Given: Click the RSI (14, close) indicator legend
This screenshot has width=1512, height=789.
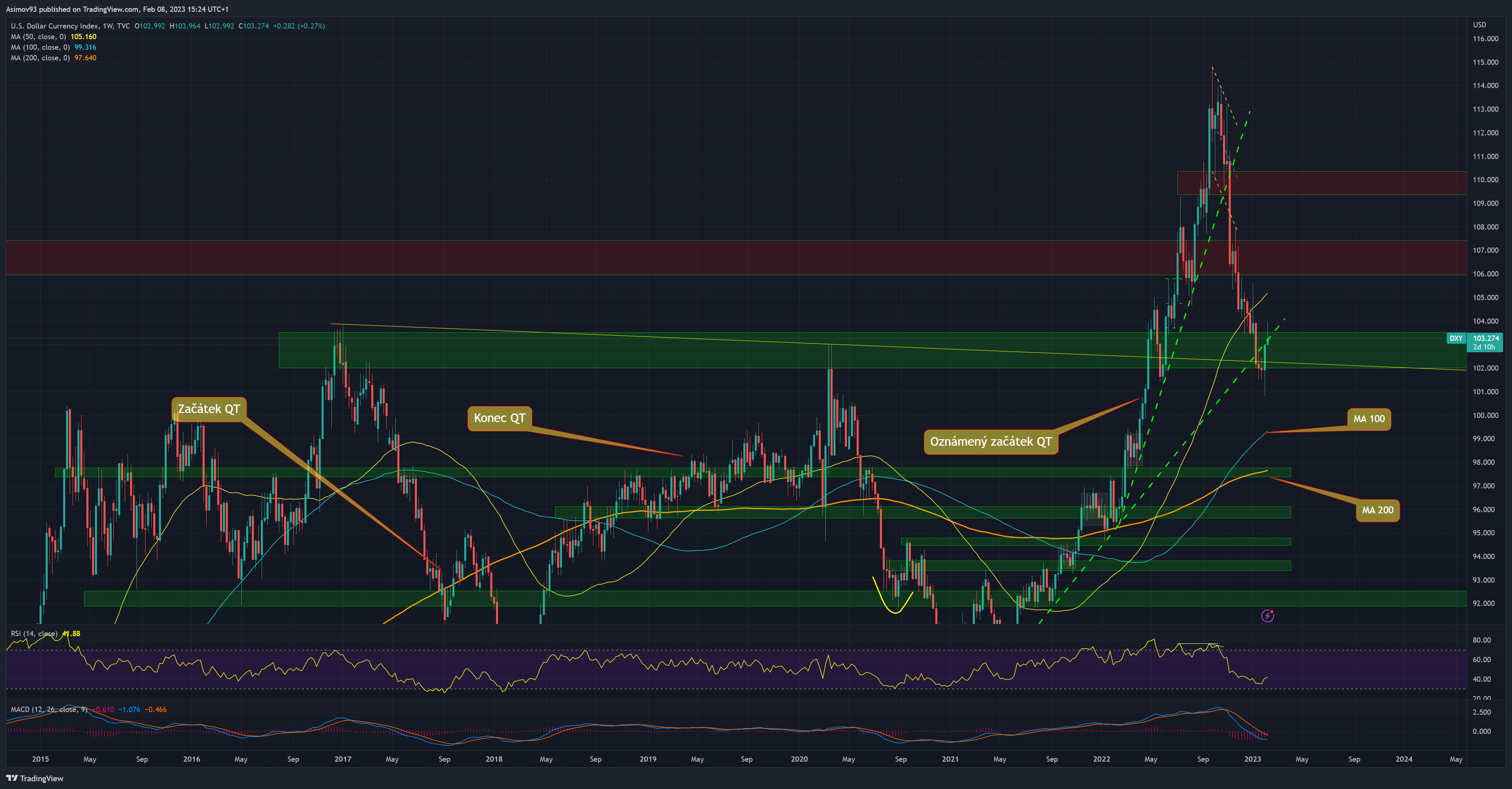Looking at the screenshot, I should 34,633.
